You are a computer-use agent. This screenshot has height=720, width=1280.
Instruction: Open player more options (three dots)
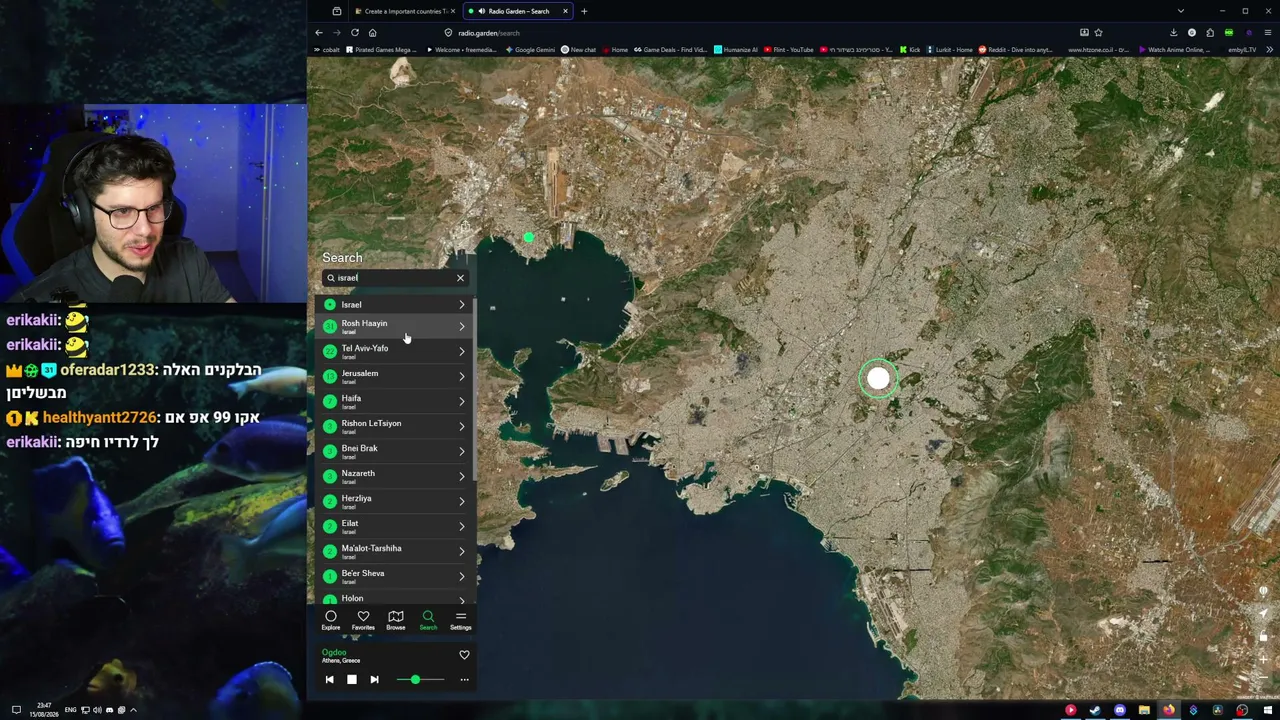click(x=464, y=680)
